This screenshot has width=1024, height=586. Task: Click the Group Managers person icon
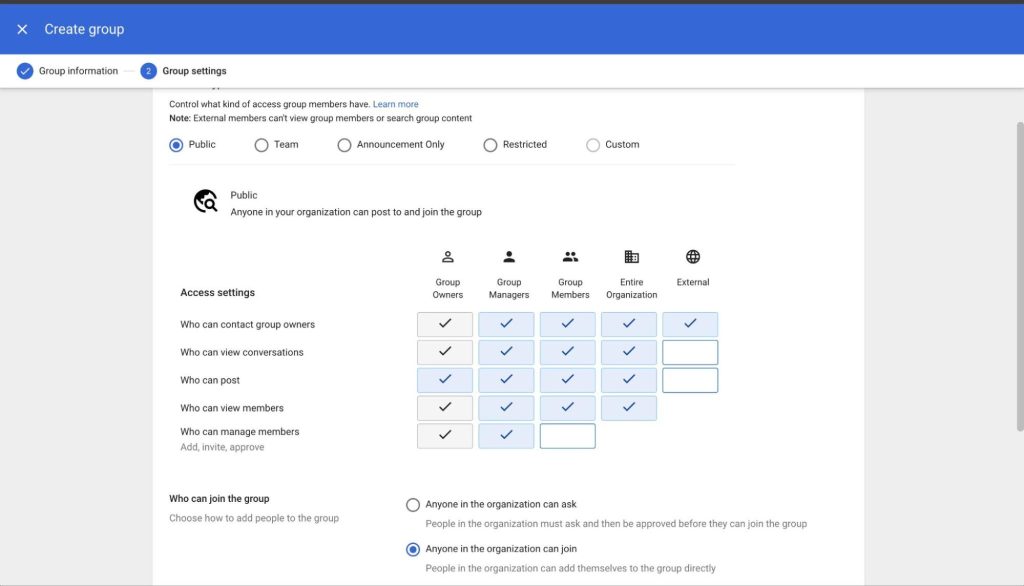[x=508, y=256]
